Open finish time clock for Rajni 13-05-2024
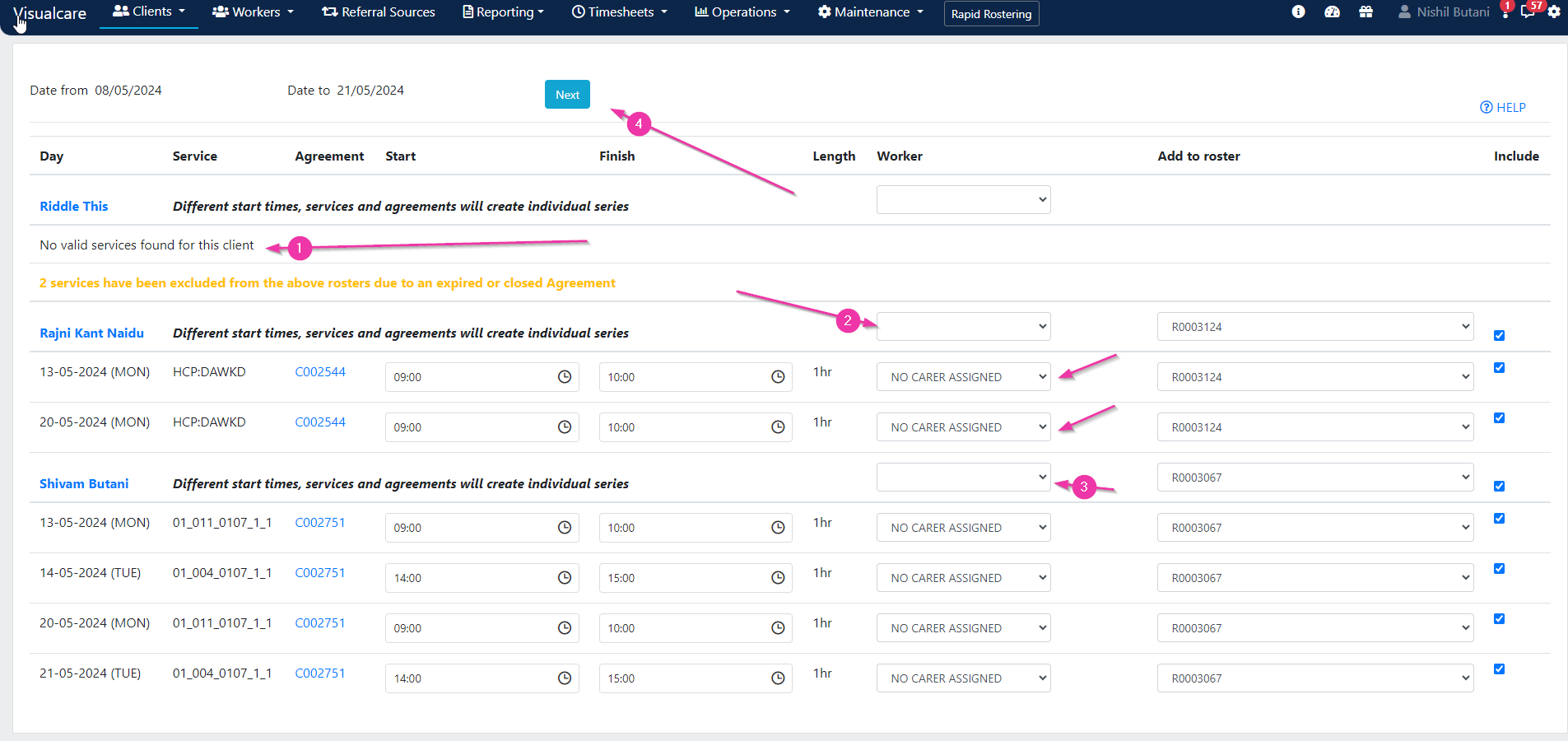This screenshot has width=1568, height=741. click(x=778, y=377)
